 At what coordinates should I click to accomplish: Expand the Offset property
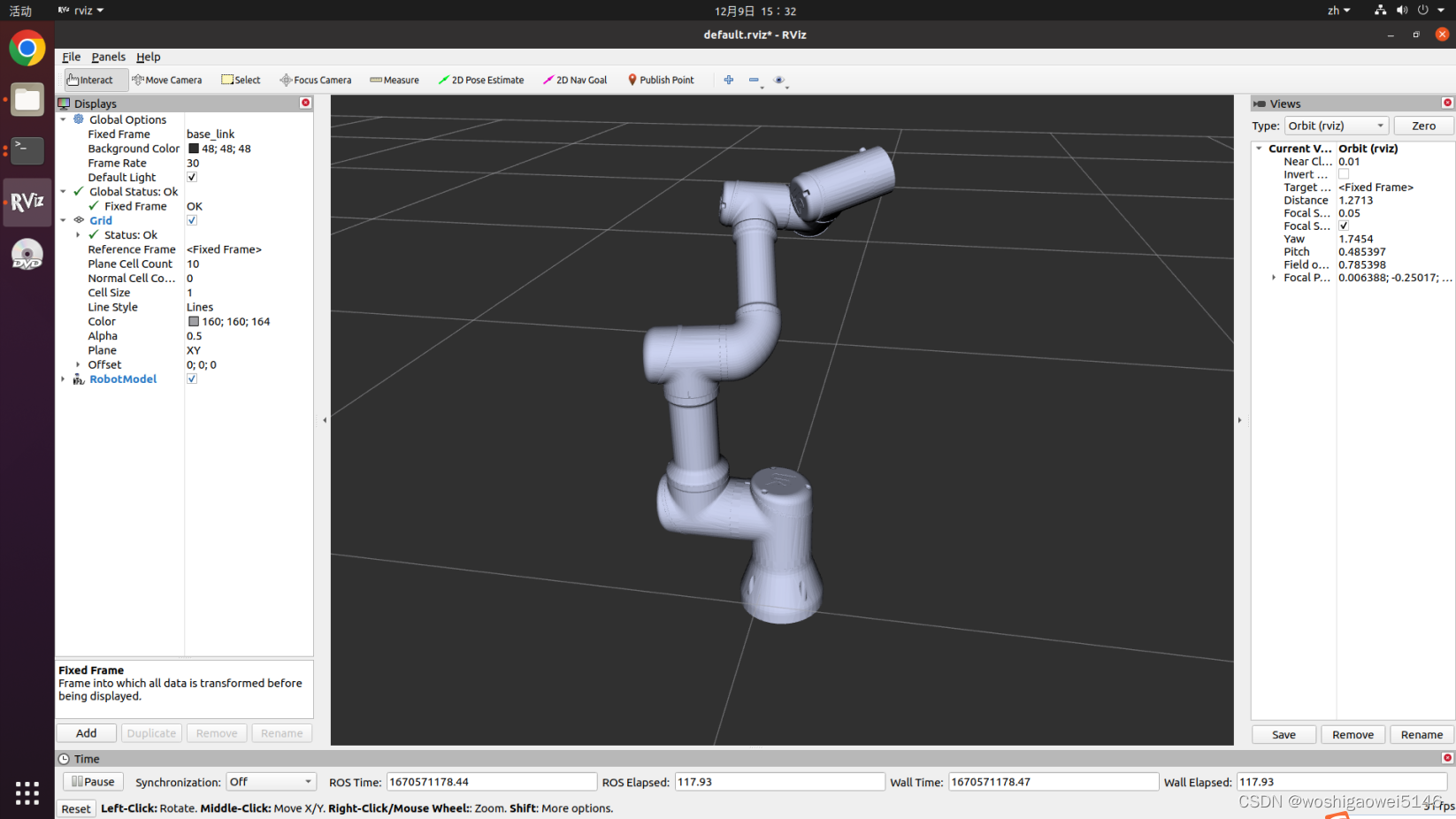pos(78,364)
